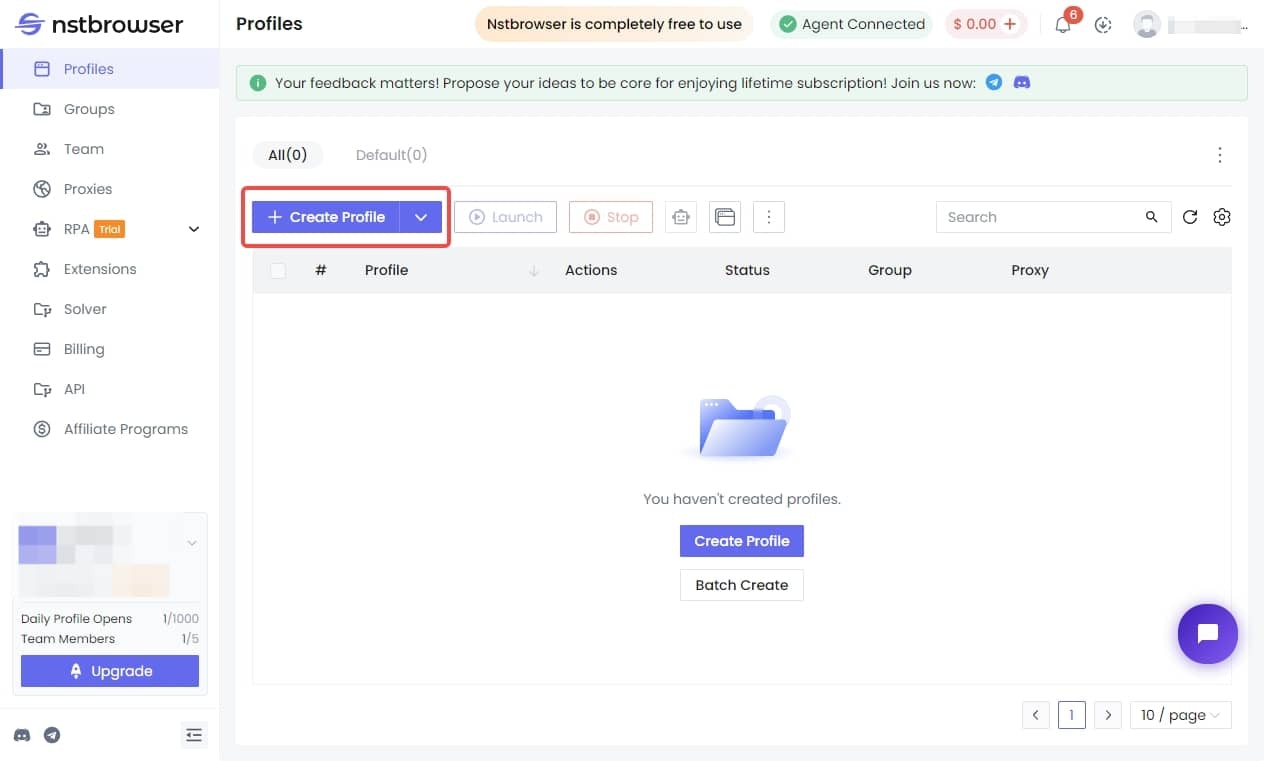Viewport: 1264px width, 761px height.
Task: Collapse the sidebar menu
Action: (195, 735)
